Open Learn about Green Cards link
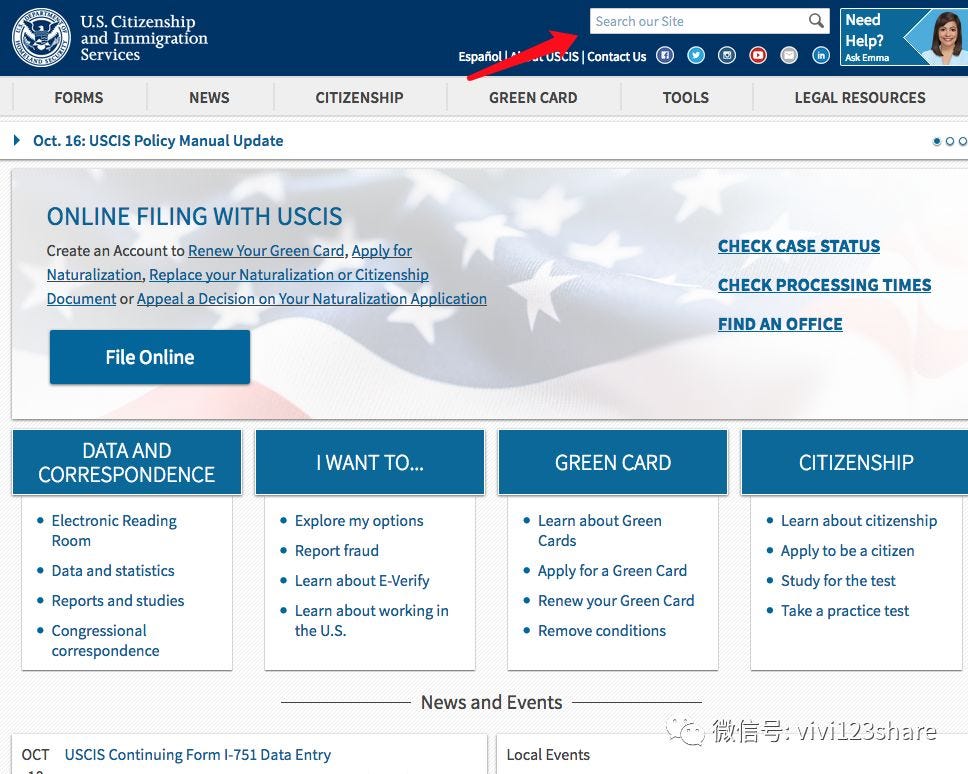Screen dimensions: 968x774 point(599,531)
